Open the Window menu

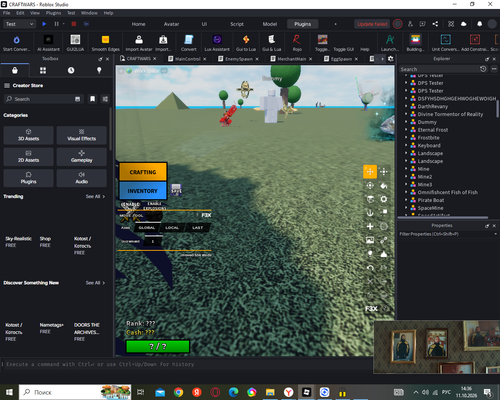click(x=89, y=13)
